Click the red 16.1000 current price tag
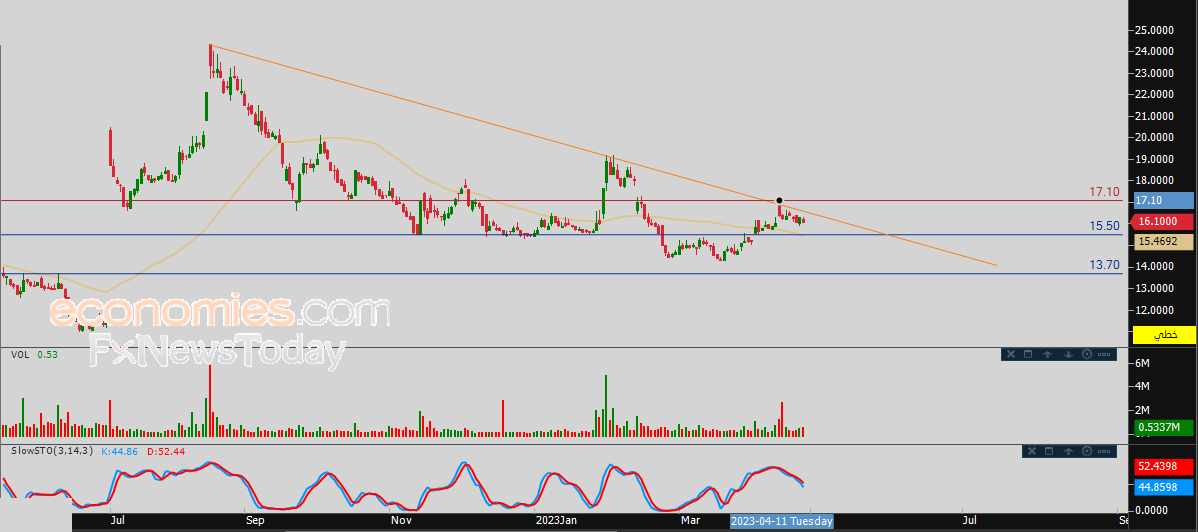1198x532 pixels. [x=1165, y=221]
